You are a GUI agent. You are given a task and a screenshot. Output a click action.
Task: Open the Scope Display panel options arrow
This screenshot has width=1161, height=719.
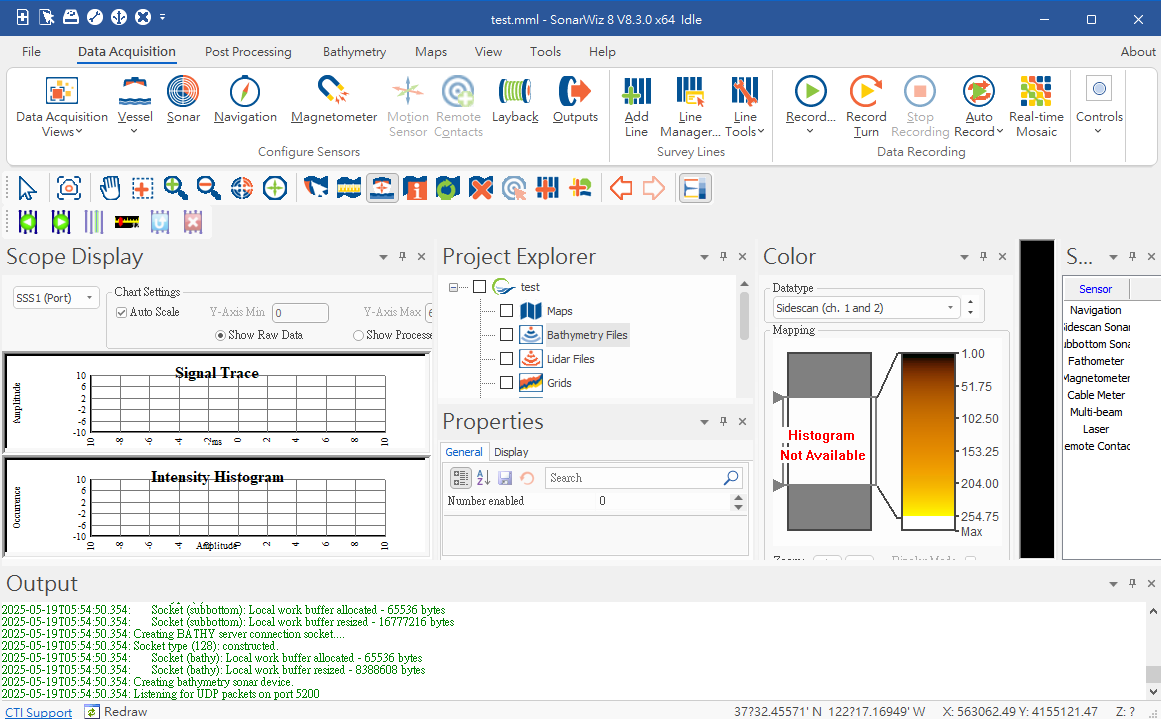(383, 257)
